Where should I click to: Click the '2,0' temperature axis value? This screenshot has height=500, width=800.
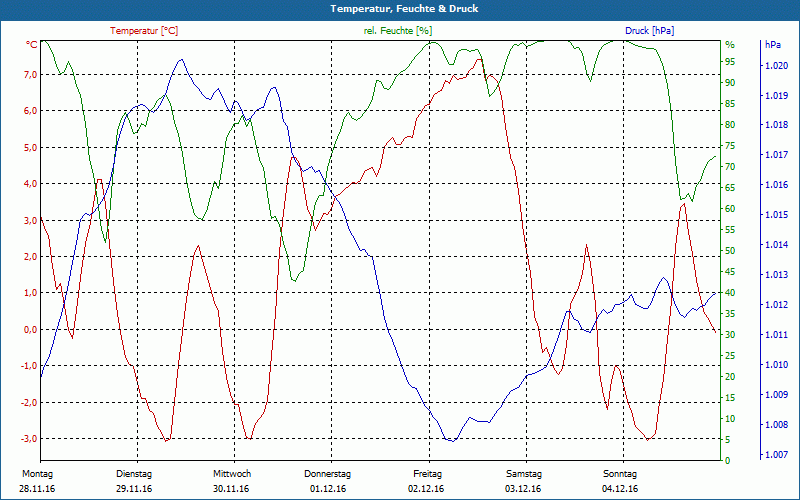tap(31, 257)
